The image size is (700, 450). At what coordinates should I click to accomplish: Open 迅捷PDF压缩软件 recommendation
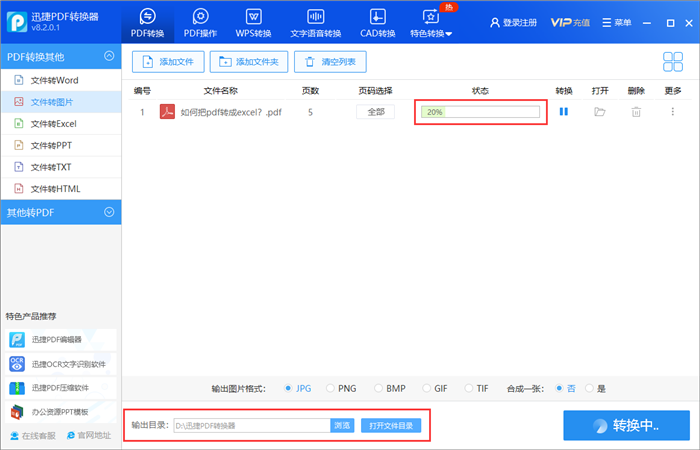61,388
